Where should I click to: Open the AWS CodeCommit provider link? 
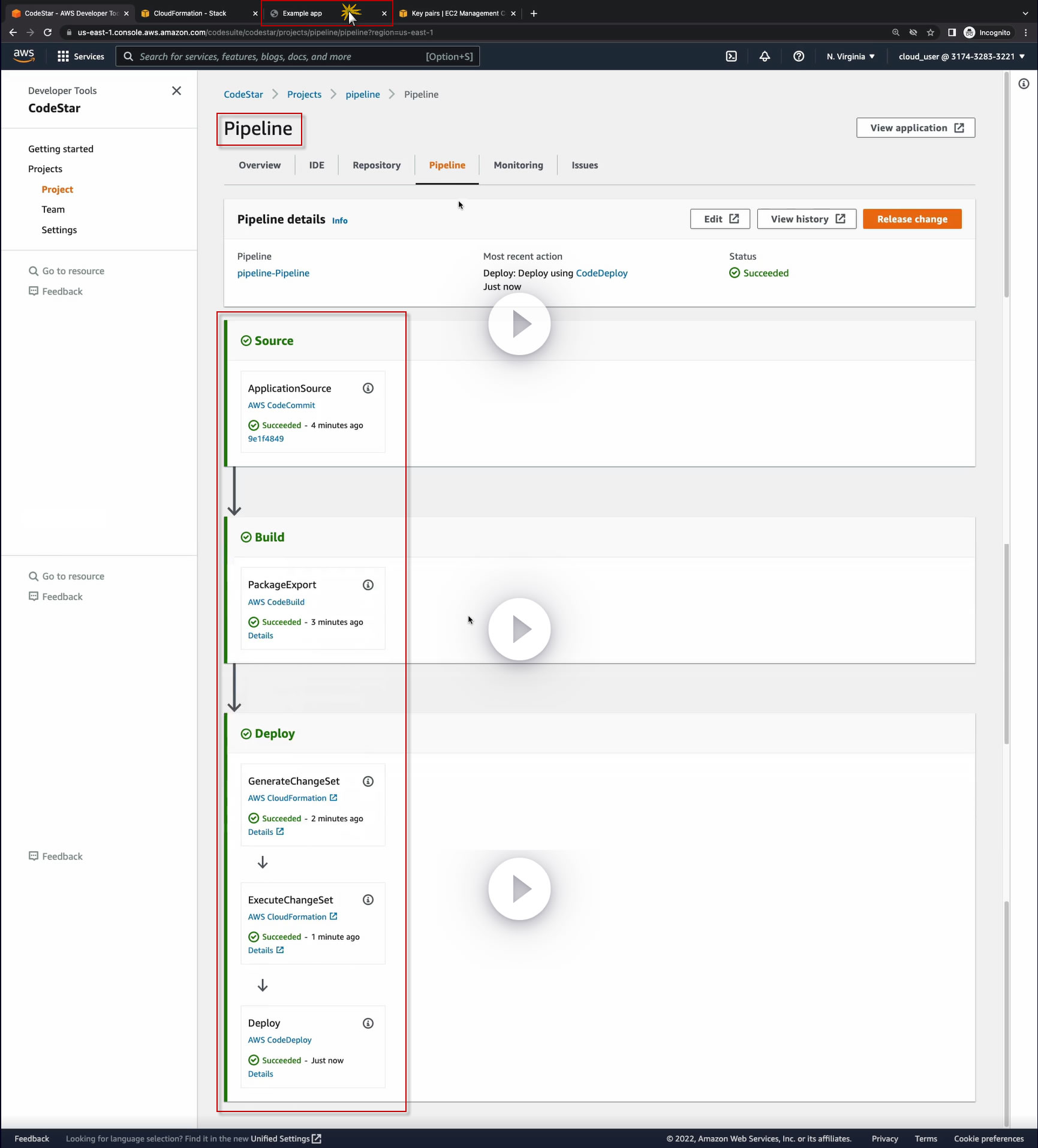(x=281, y=405)
